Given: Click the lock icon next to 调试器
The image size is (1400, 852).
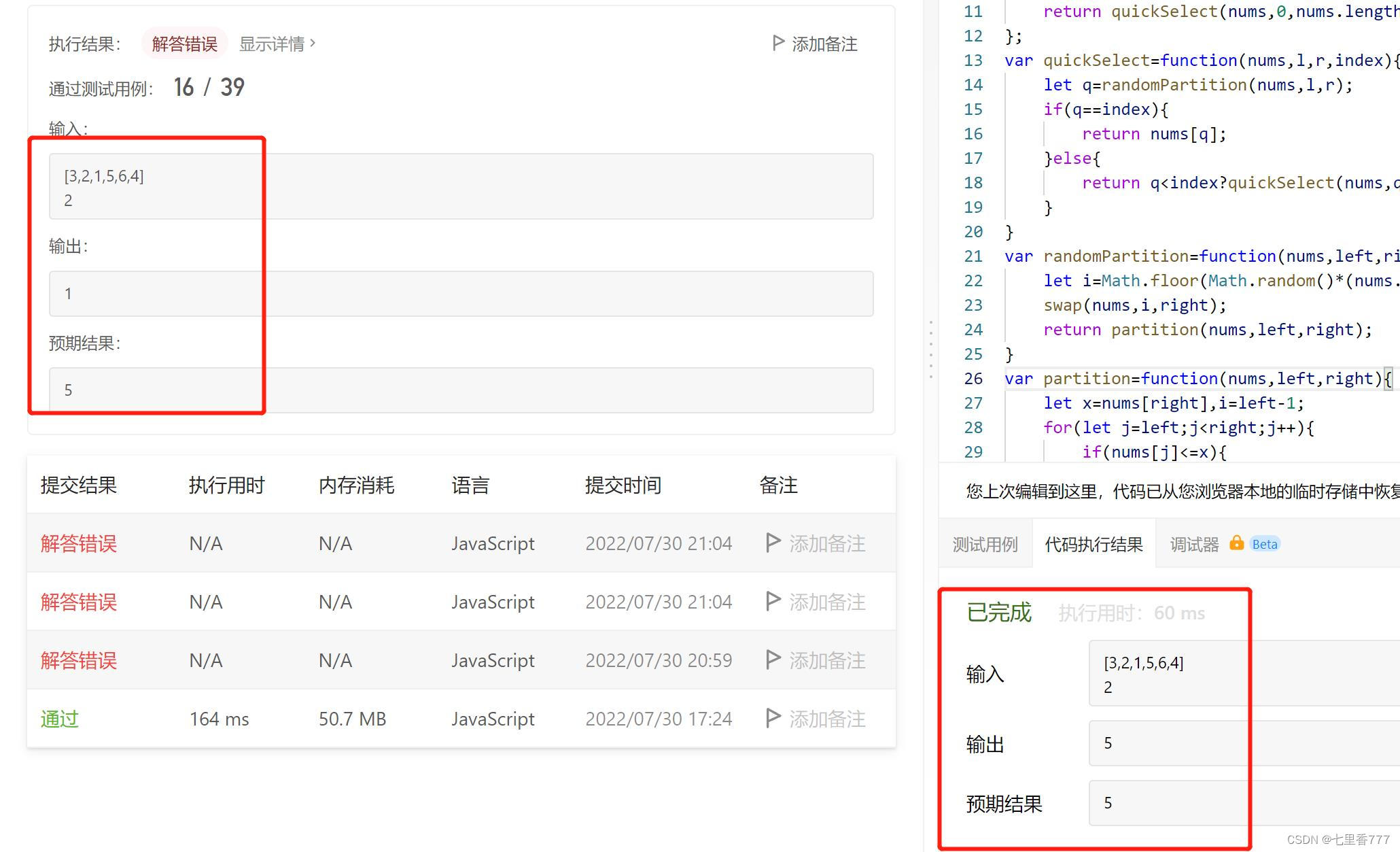Looking at the screenshot, I should [x=1236, y=543].
